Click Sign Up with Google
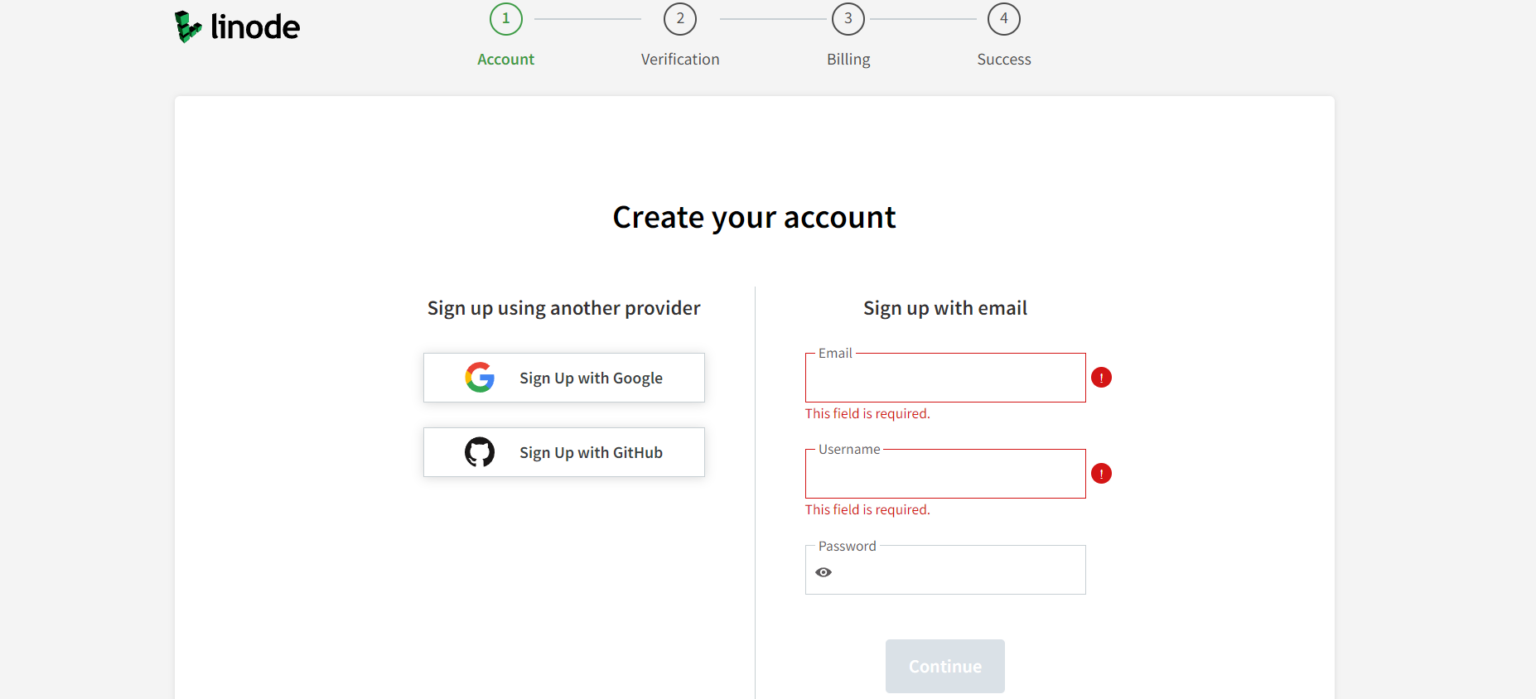Screen dimensions: 1536x699 pyautogui.click(x=563, y=377)
